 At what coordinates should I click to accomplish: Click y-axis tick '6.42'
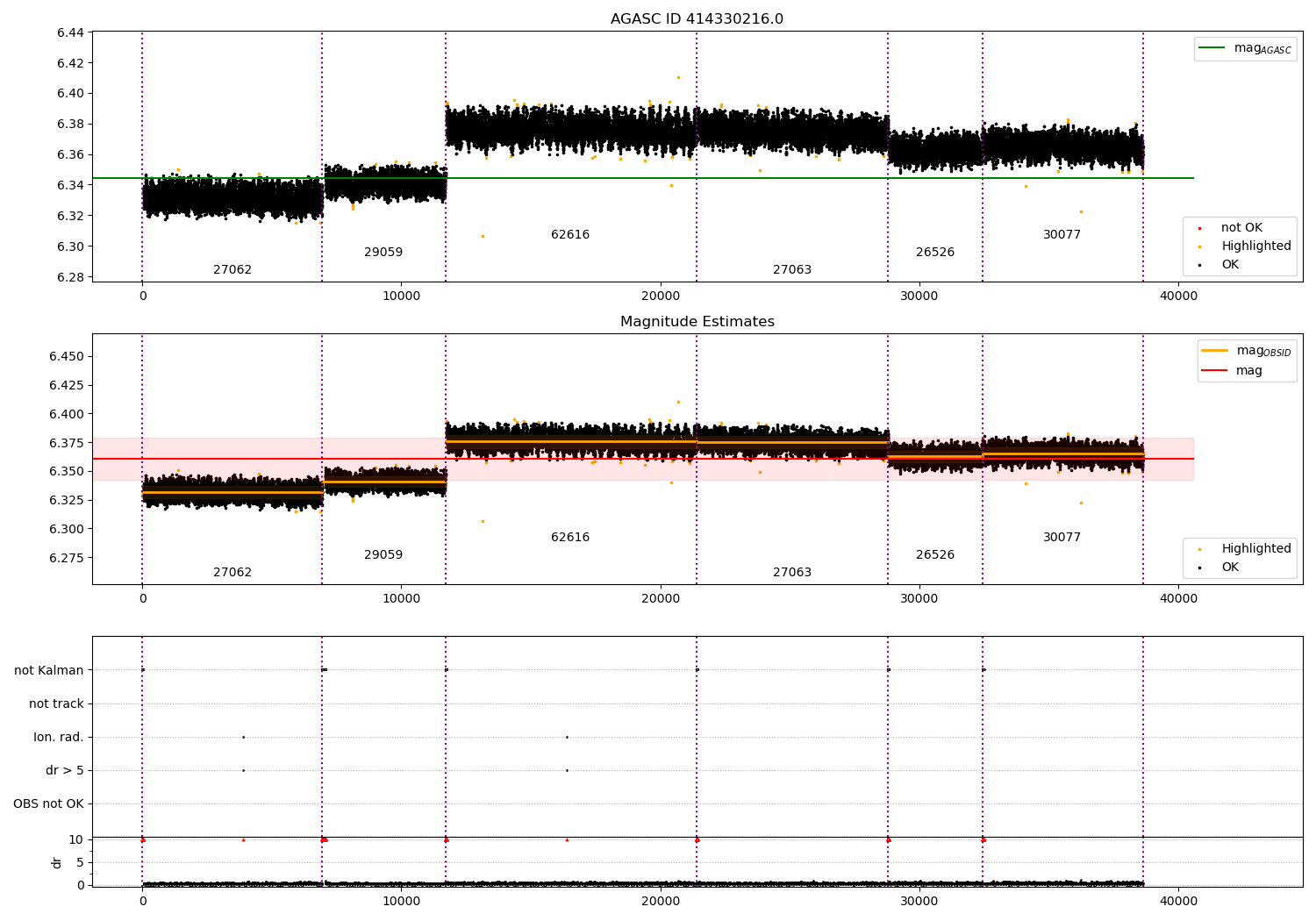coord(70,63)
